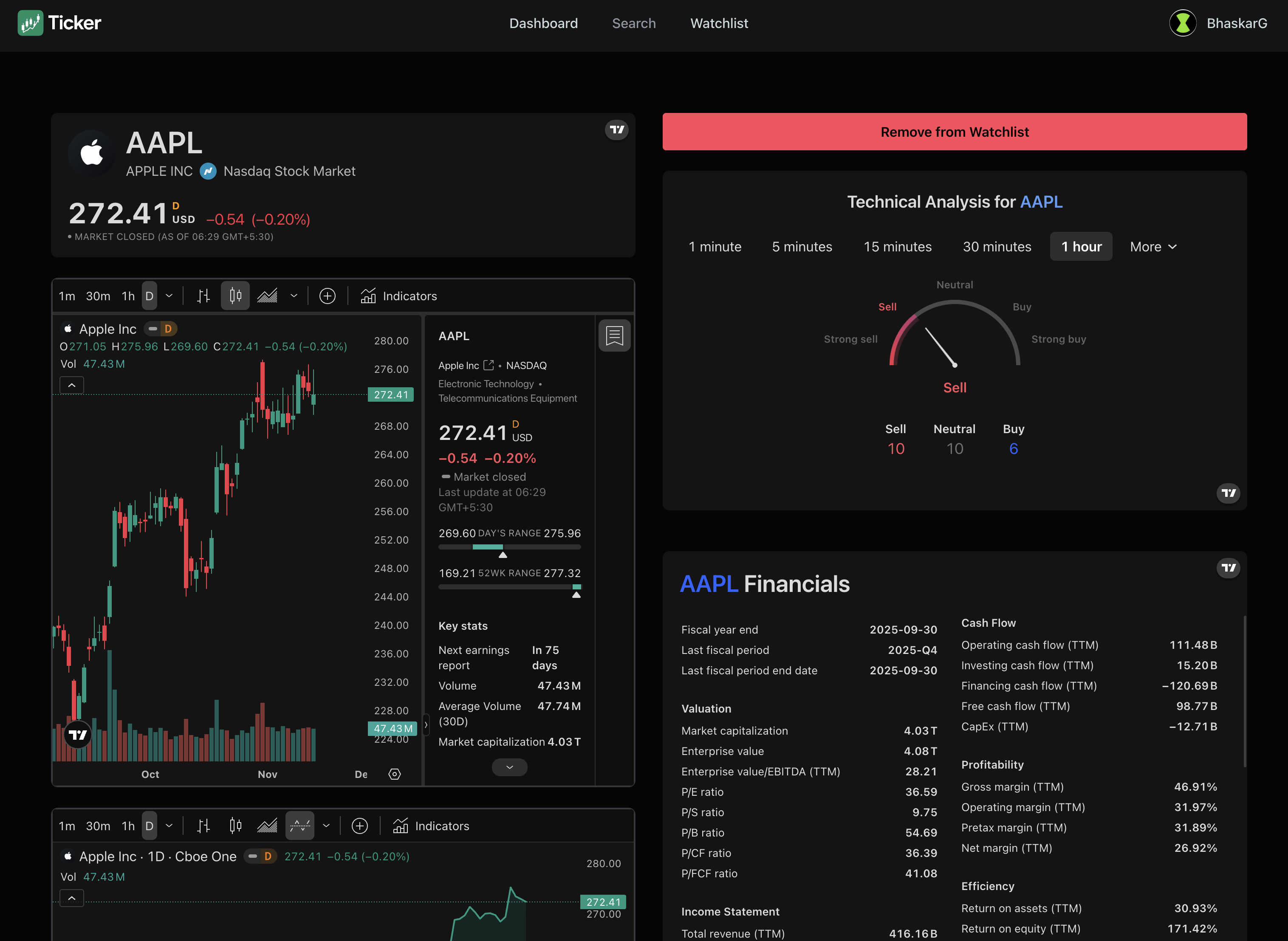Switch upper chart to 1m interval
Screen dimensions: 1288x941
click(67, 296)
